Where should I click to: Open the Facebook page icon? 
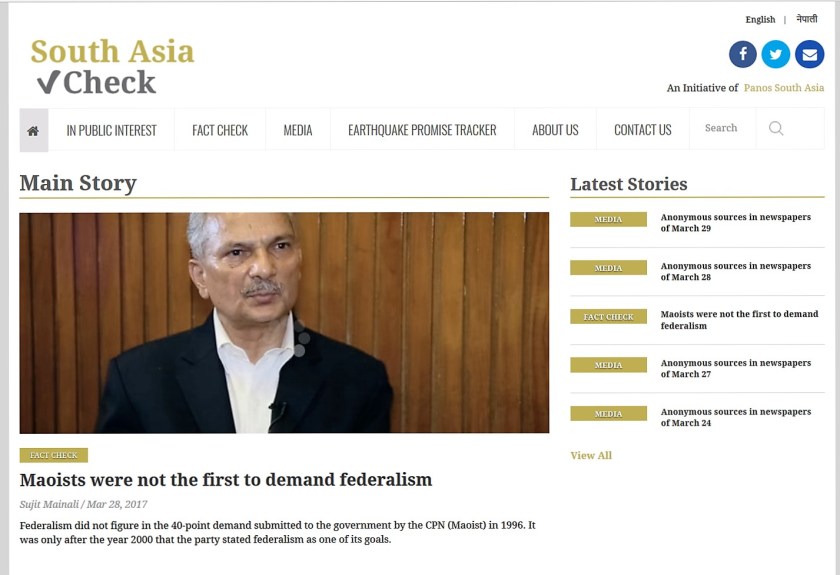tap(742, 54)
